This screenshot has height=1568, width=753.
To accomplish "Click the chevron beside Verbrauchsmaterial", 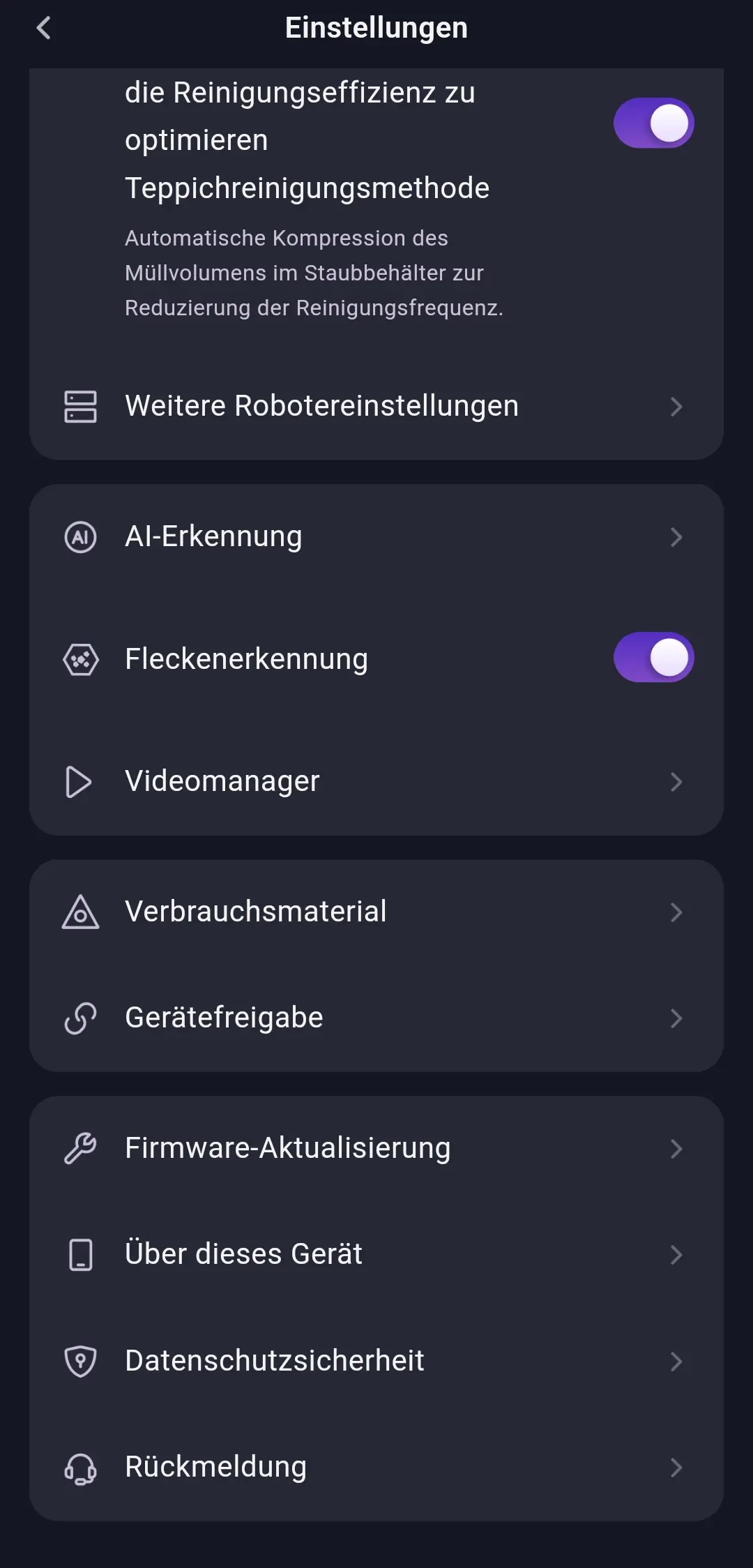I will point(676,912).
